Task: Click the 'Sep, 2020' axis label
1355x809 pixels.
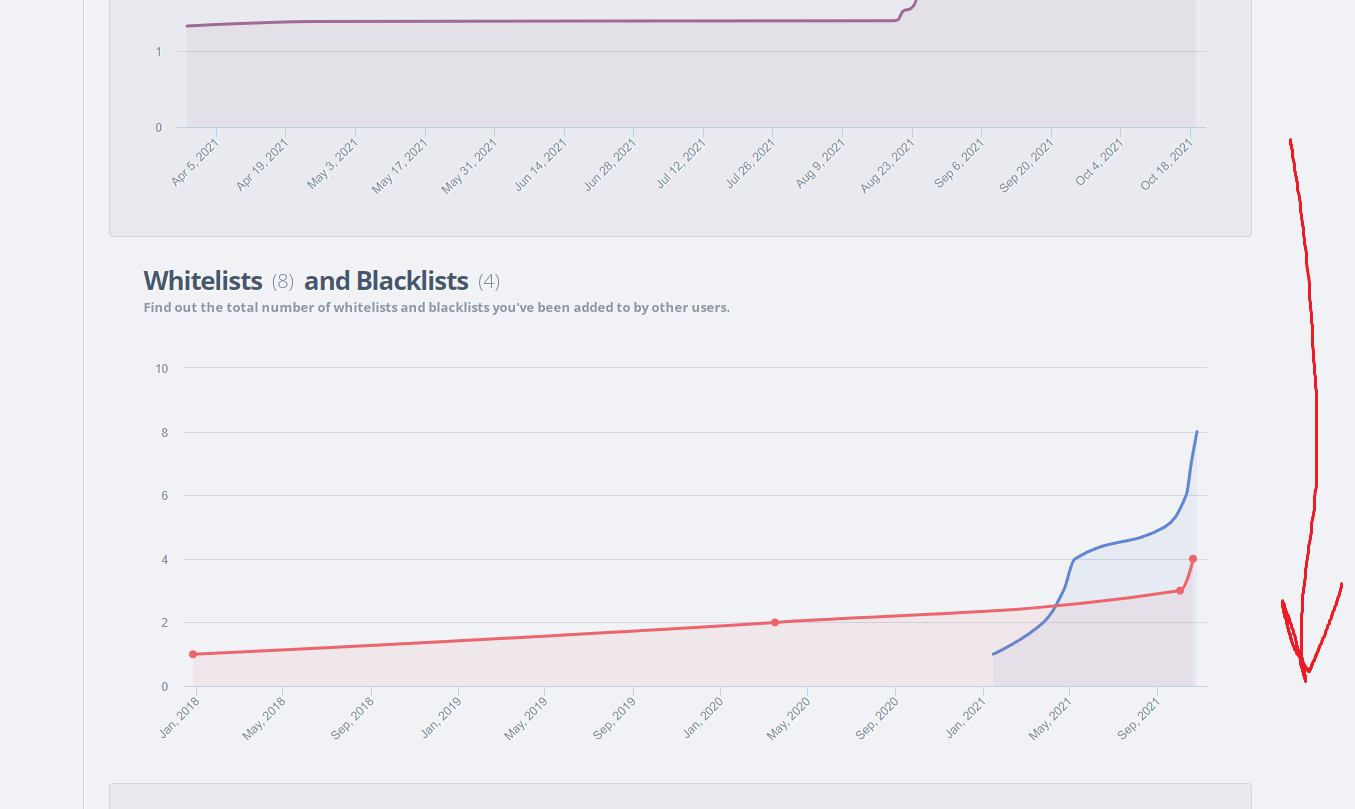Action: coord(878,717)
